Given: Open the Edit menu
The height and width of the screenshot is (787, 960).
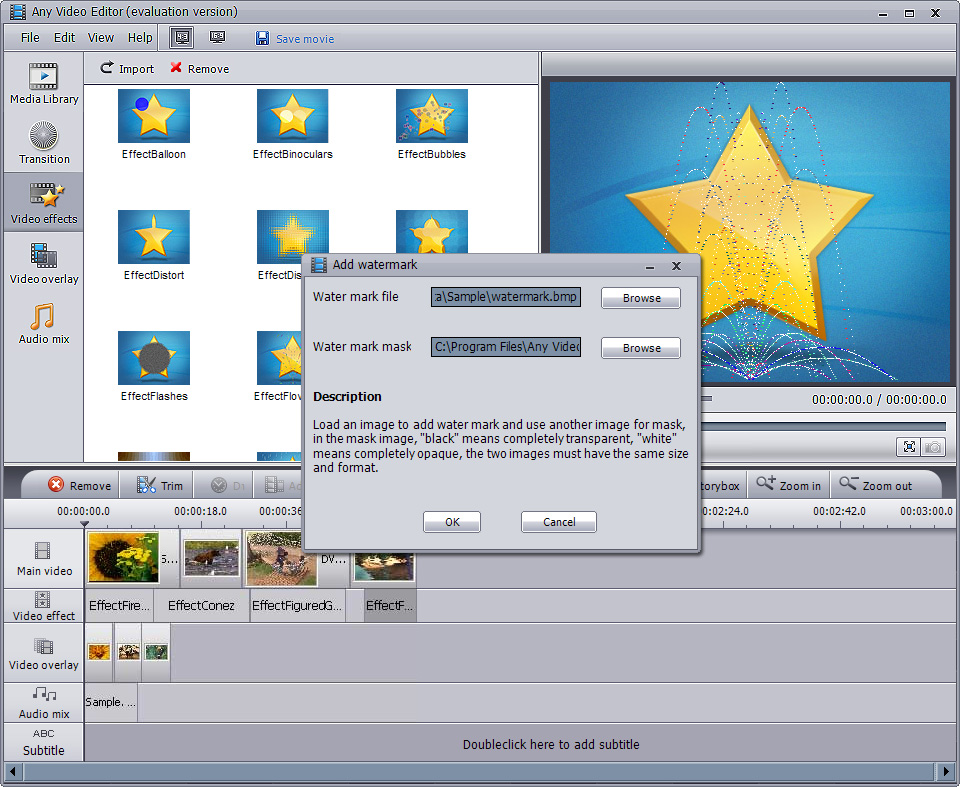Looking at the screenshot, I should 64,38.
